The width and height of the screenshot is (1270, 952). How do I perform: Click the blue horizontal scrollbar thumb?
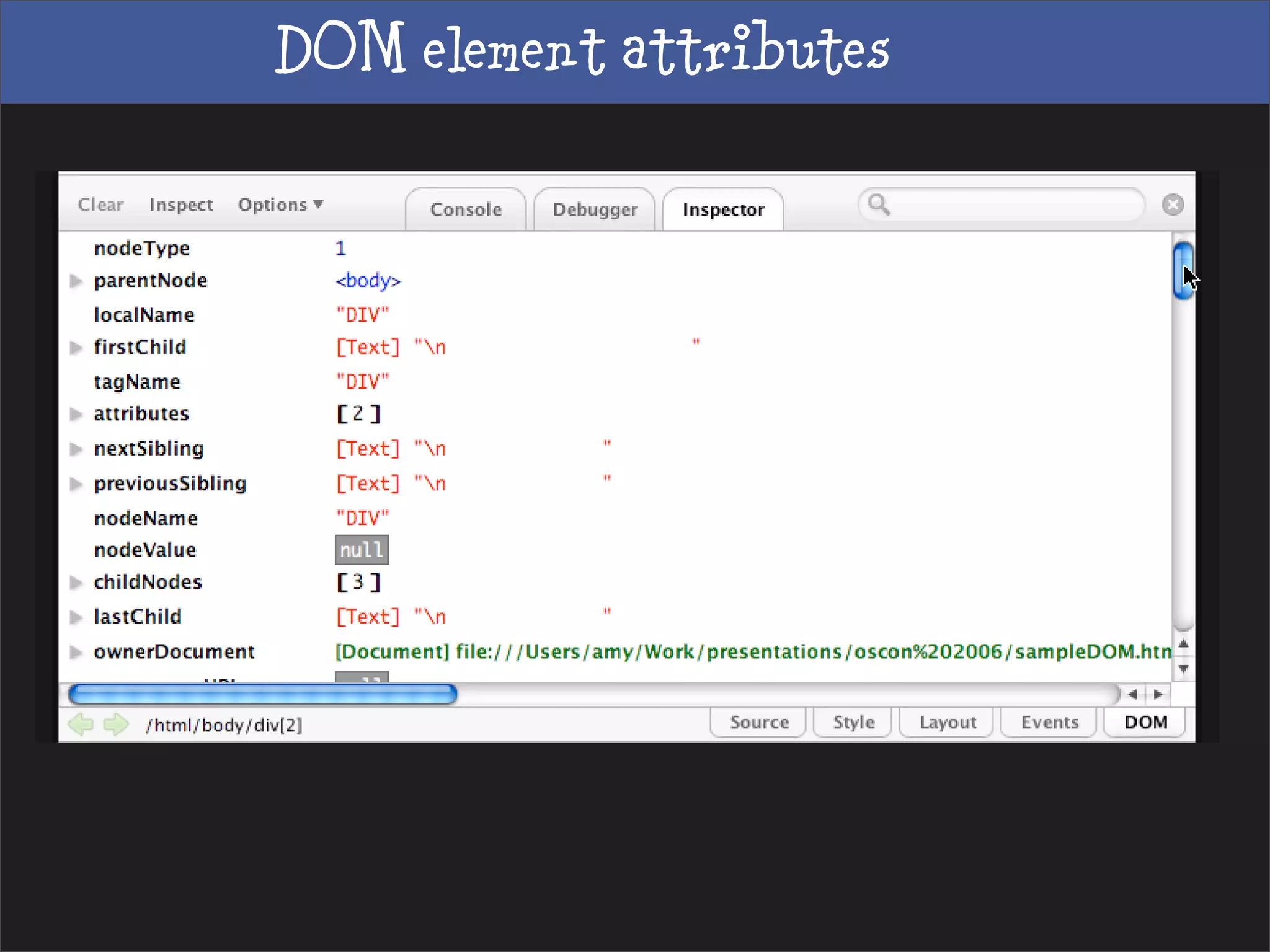point(262,694)
